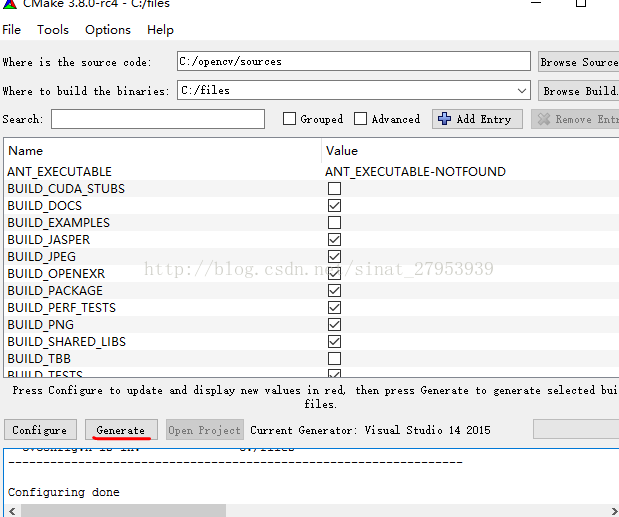The width and height of the screenshot is (619, 517).
Task: Toggle the Grouped checkbox
Action: pyautogui.click(x=289, y=119)
